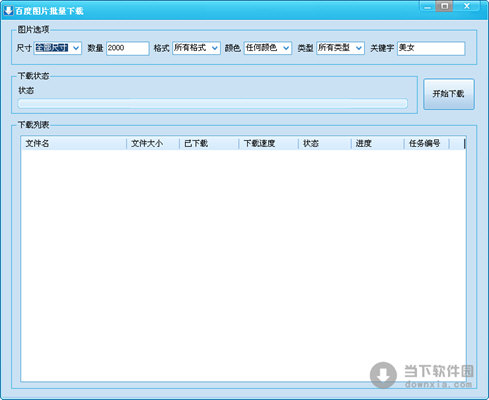Open the 类型 type dropdown
489x400 pixels.
[340, 48]
